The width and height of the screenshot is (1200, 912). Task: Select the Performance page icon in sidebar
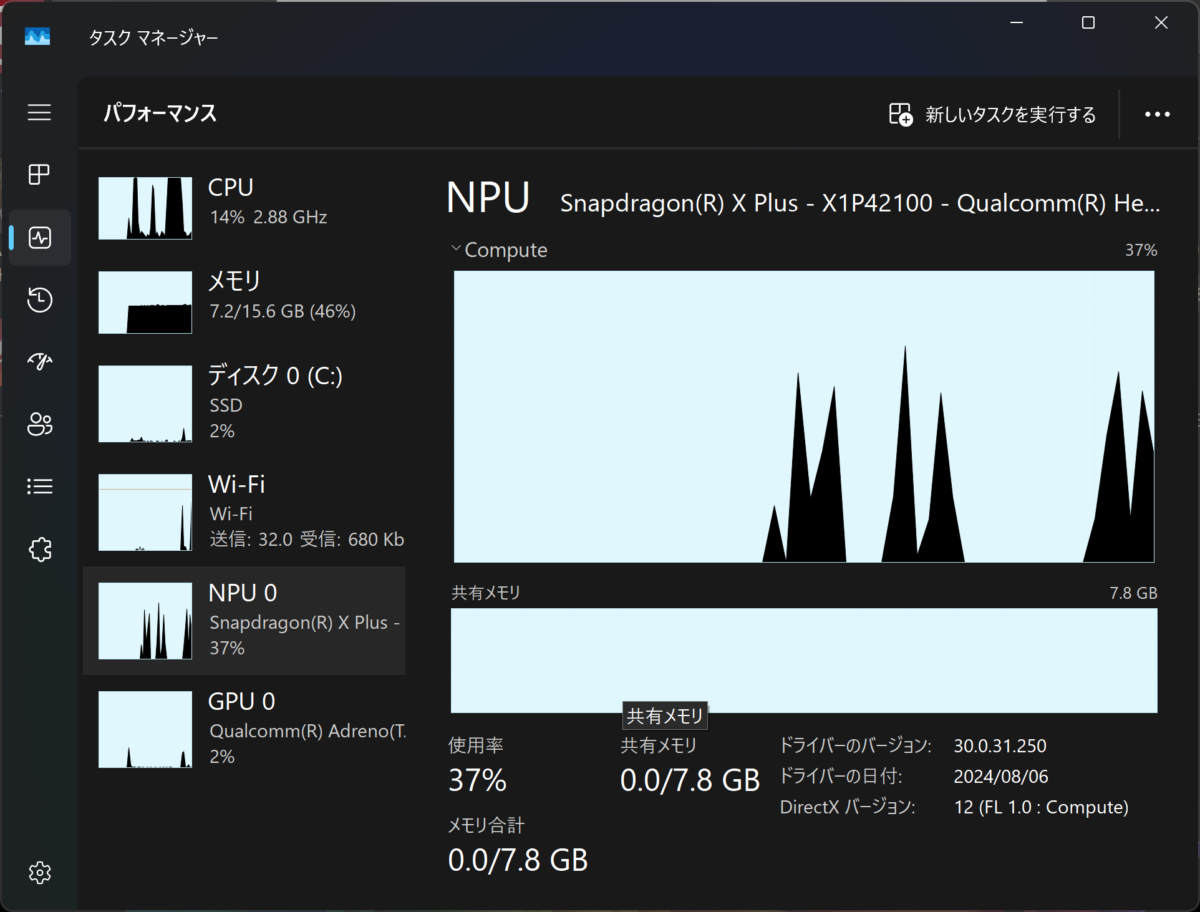tap(40, 238)
